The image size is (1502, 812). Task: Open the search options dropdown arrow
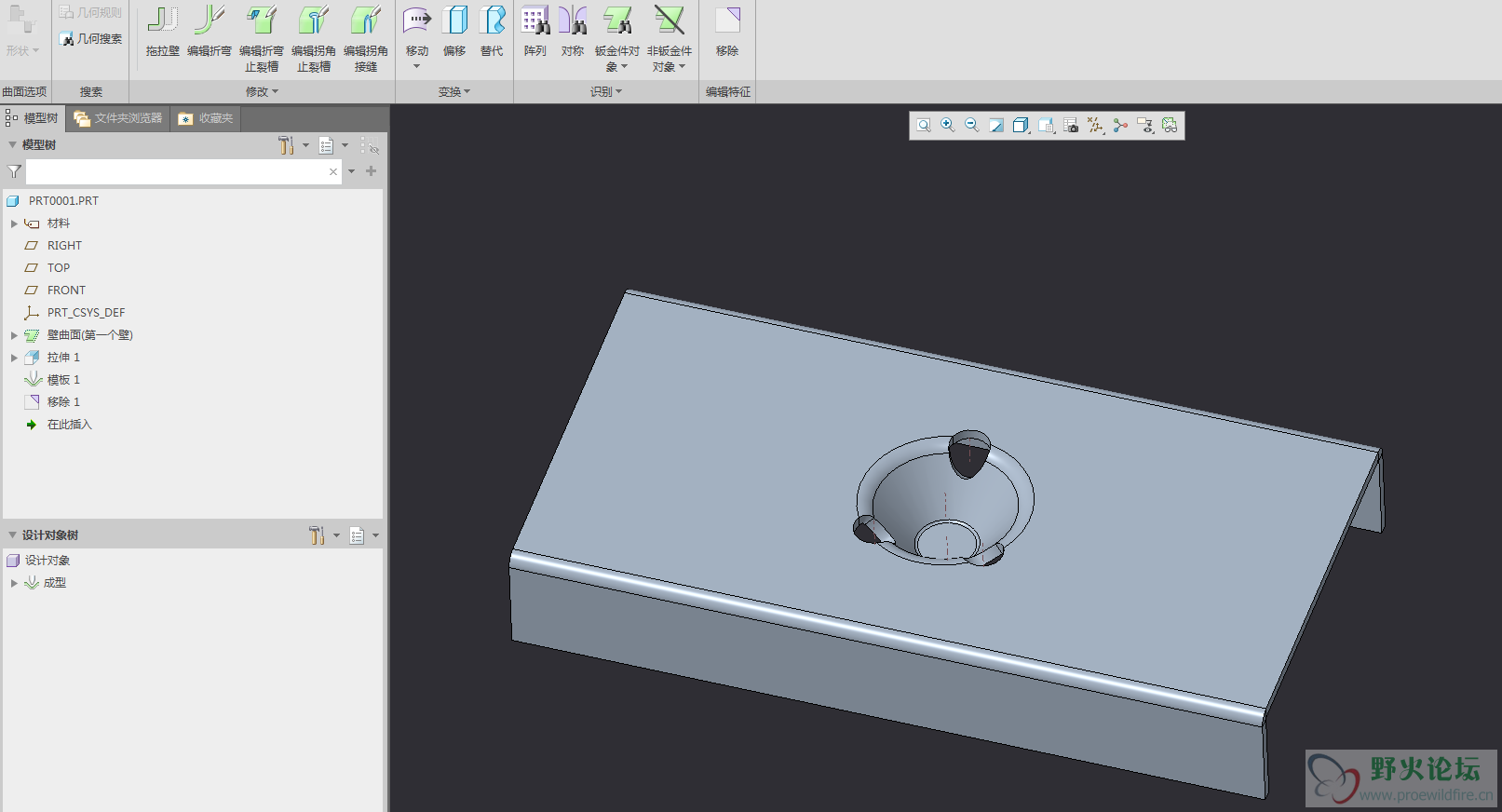[x=351, y=171]
